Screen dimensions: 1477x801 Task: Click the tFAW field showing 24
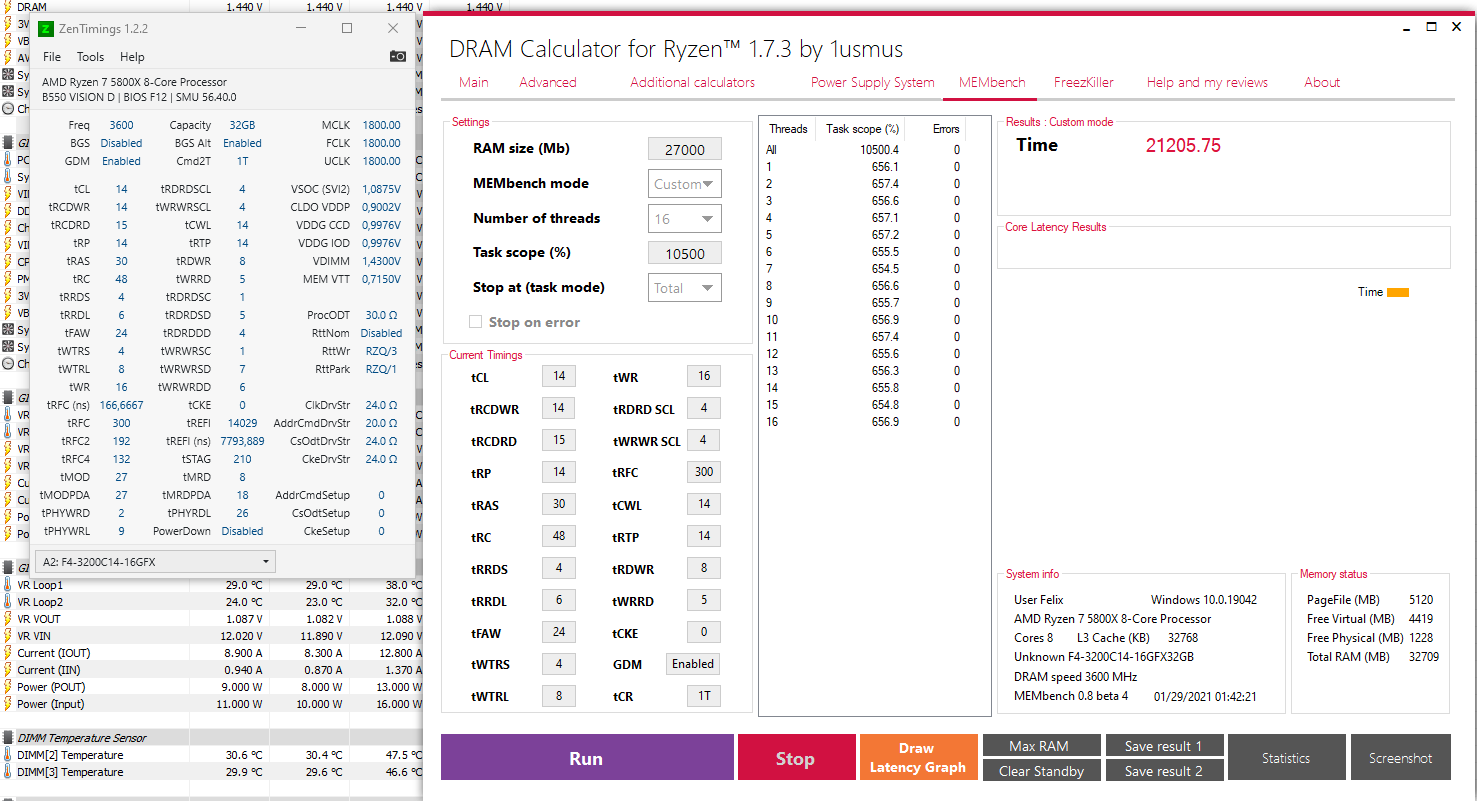coord(559,632)
